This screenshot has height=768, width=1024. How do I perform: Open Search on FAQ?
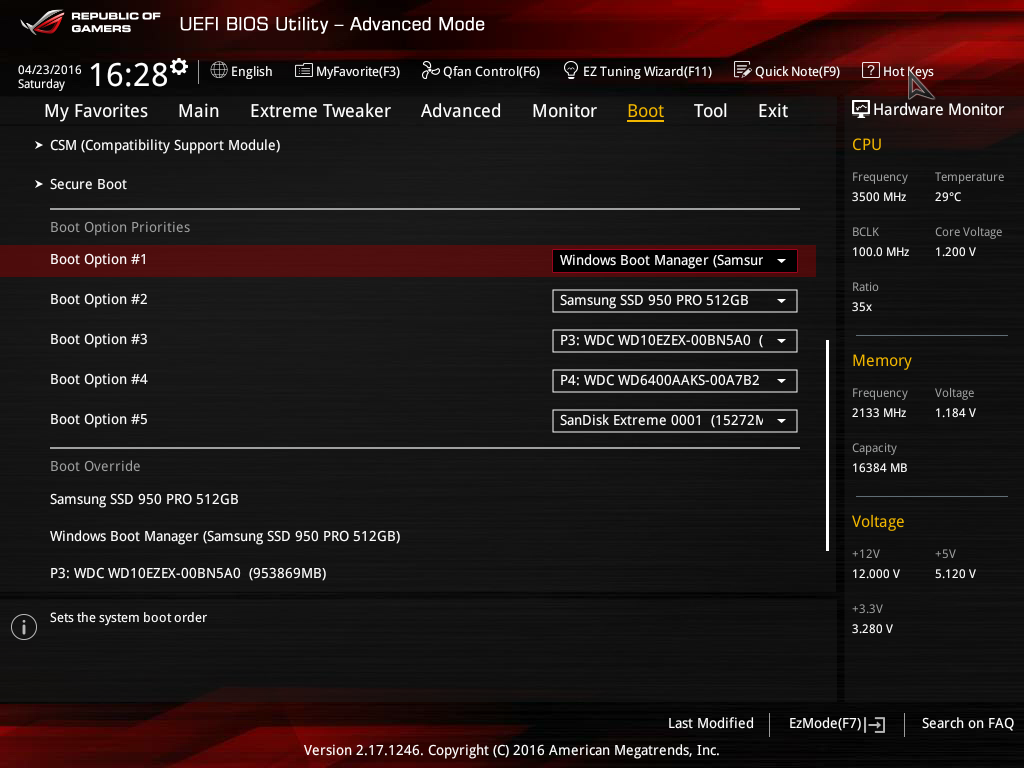coord(967,724)
